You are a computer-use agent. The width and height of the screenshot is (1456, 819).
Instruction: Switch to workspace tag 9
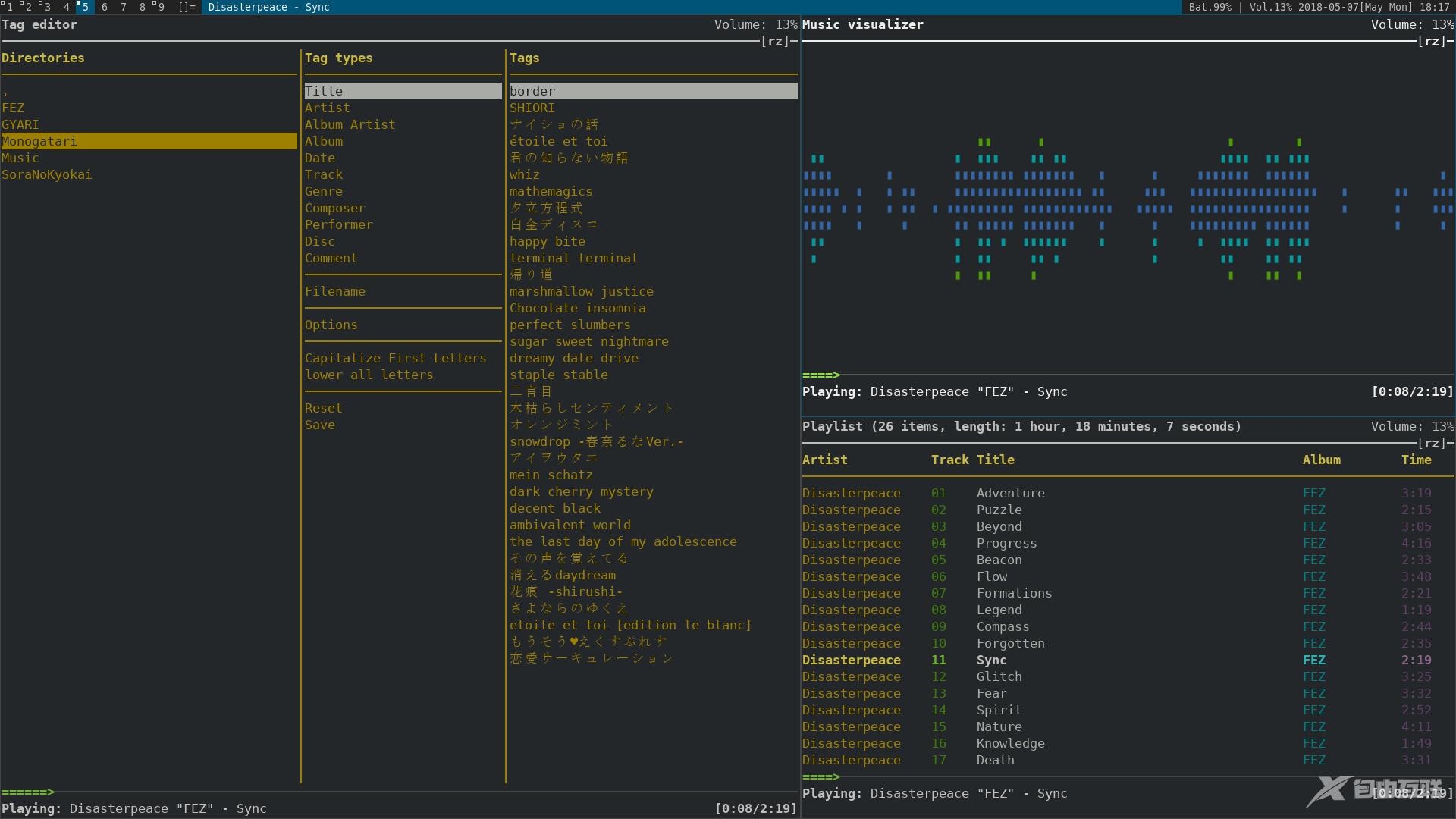pos(160,7)
